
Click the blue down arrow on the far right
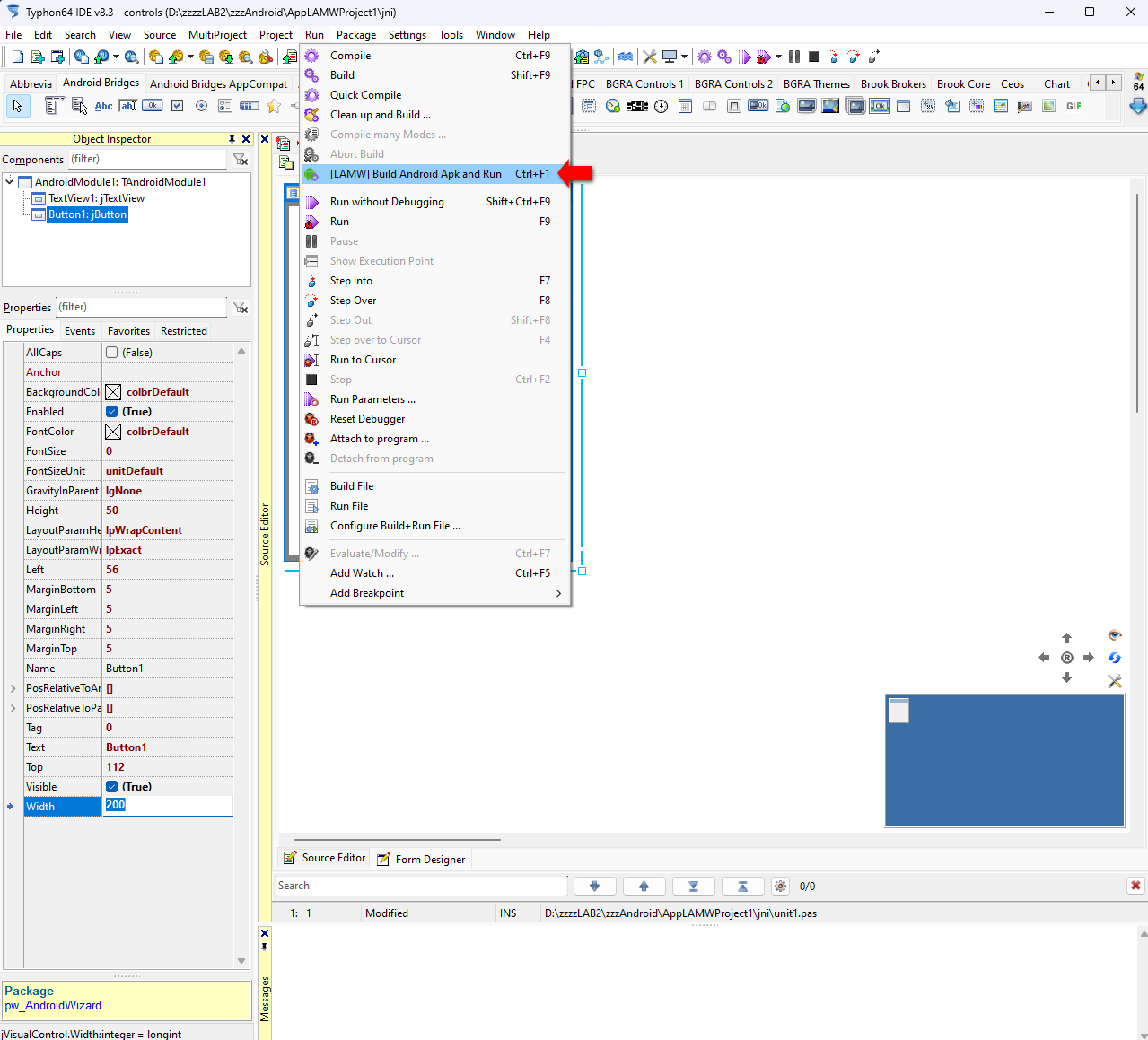click(1138, 106)
